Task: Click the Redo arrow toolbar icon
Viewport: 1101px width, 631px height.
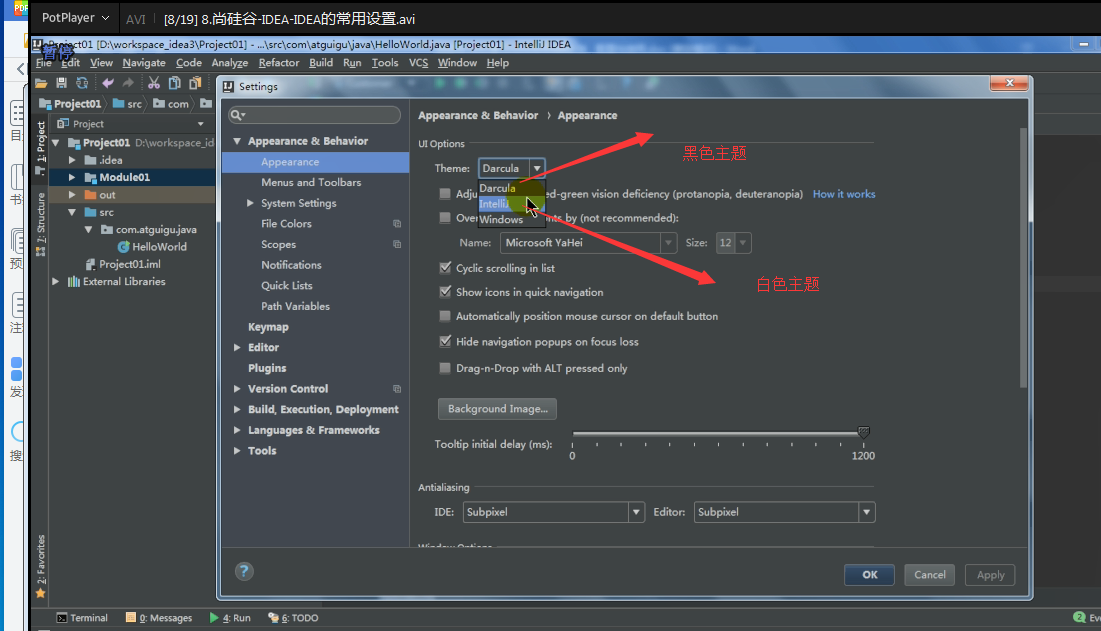Action: click(128, 83)
